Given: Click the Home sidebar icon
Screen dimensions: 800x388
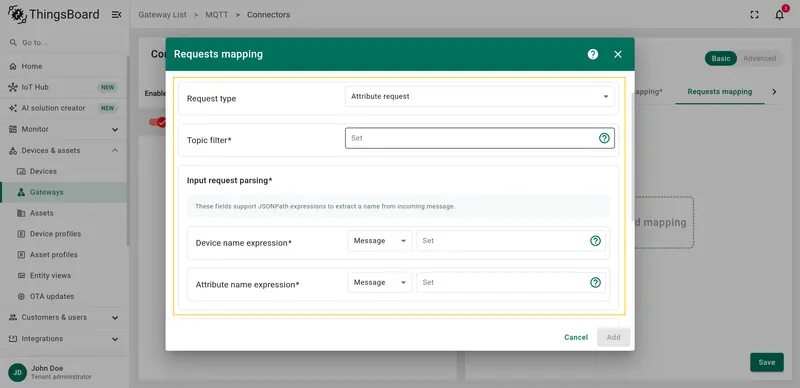Looking at the screenshot, I should (x=13, y=66).
